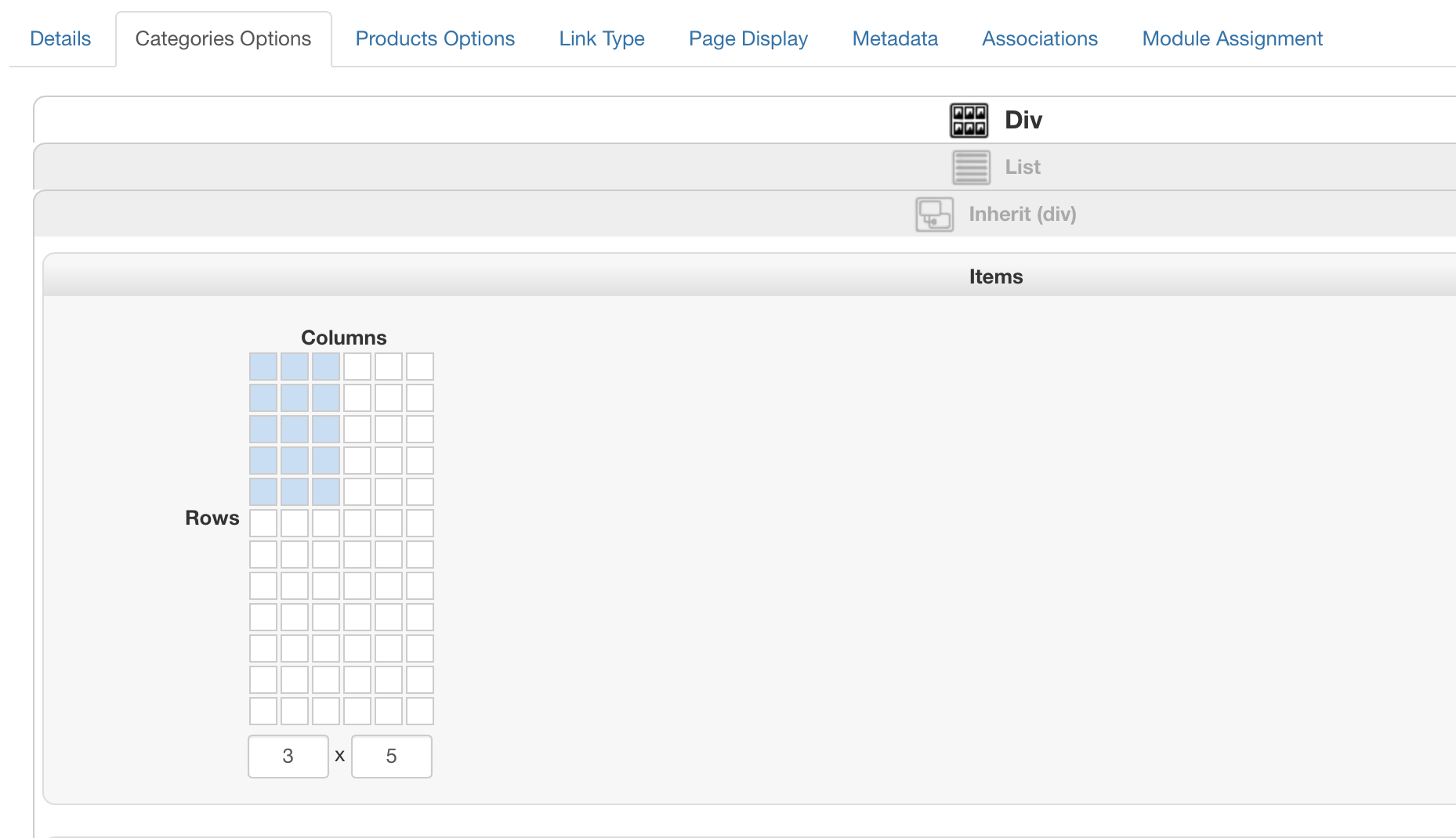1456x838 pixels.
Task: Choose the Inherit (div) layout option
Action: [1022, 215]
